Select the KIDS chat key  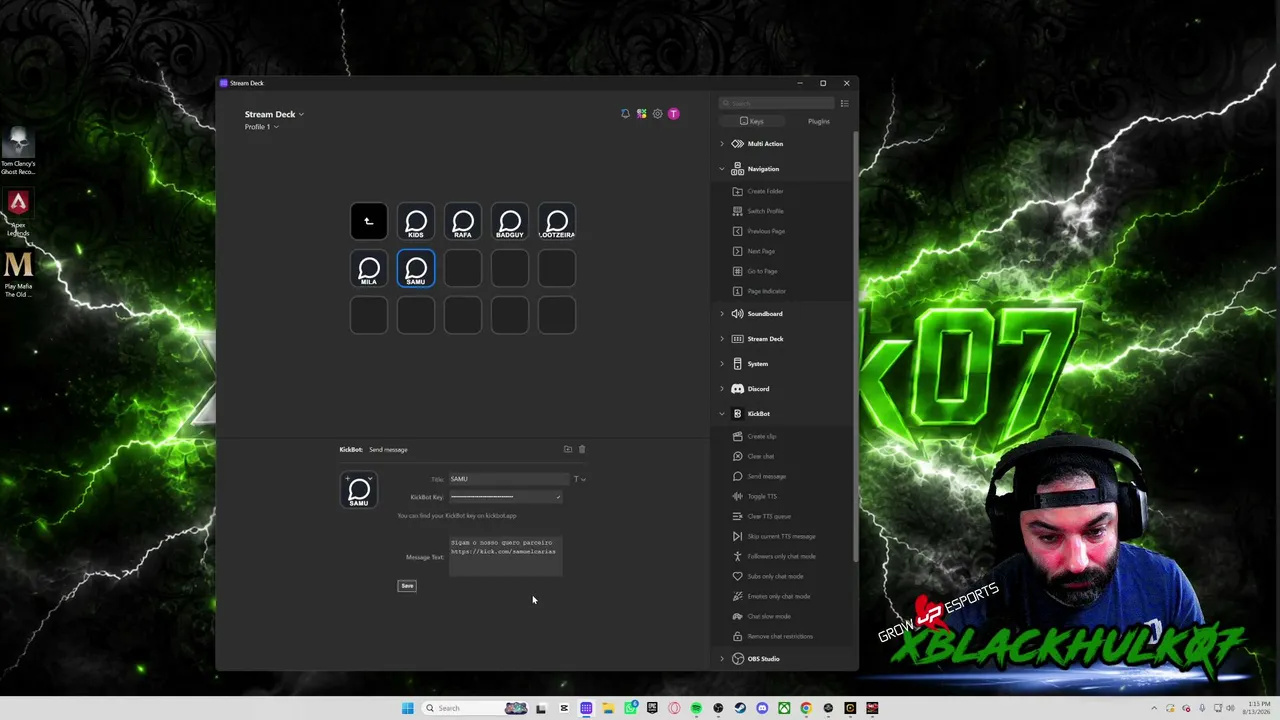[416, 222]
